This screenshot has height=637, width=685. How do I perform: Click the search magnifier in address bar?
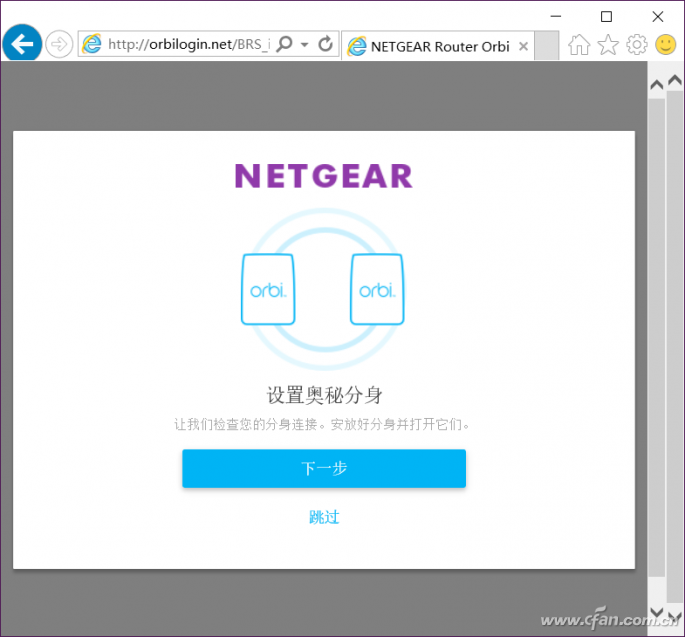point(285,44)
